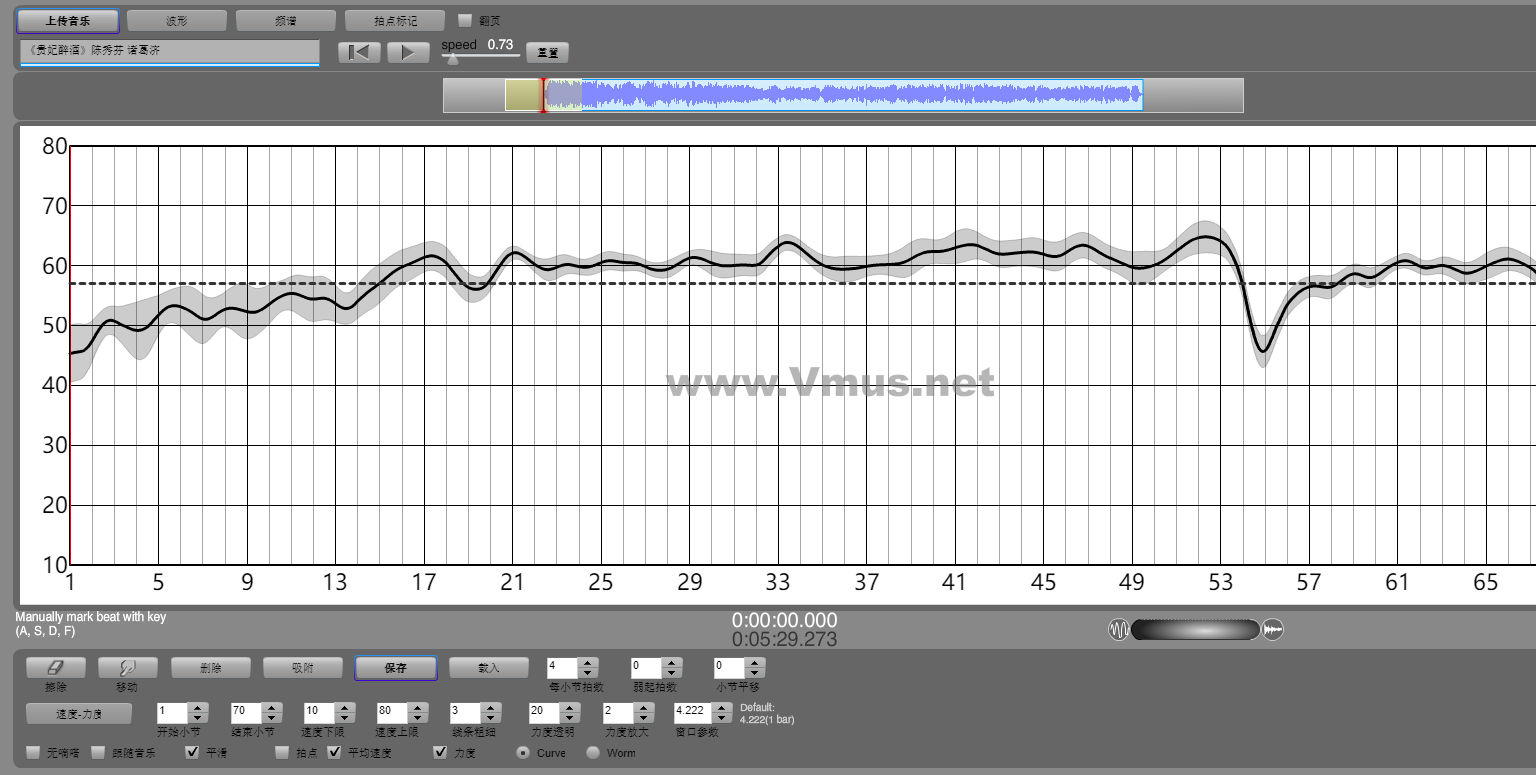Increase the 每小节拍数 beats-per-bar stepper
The image size is (1536, 775).
[x=589, y=662]
